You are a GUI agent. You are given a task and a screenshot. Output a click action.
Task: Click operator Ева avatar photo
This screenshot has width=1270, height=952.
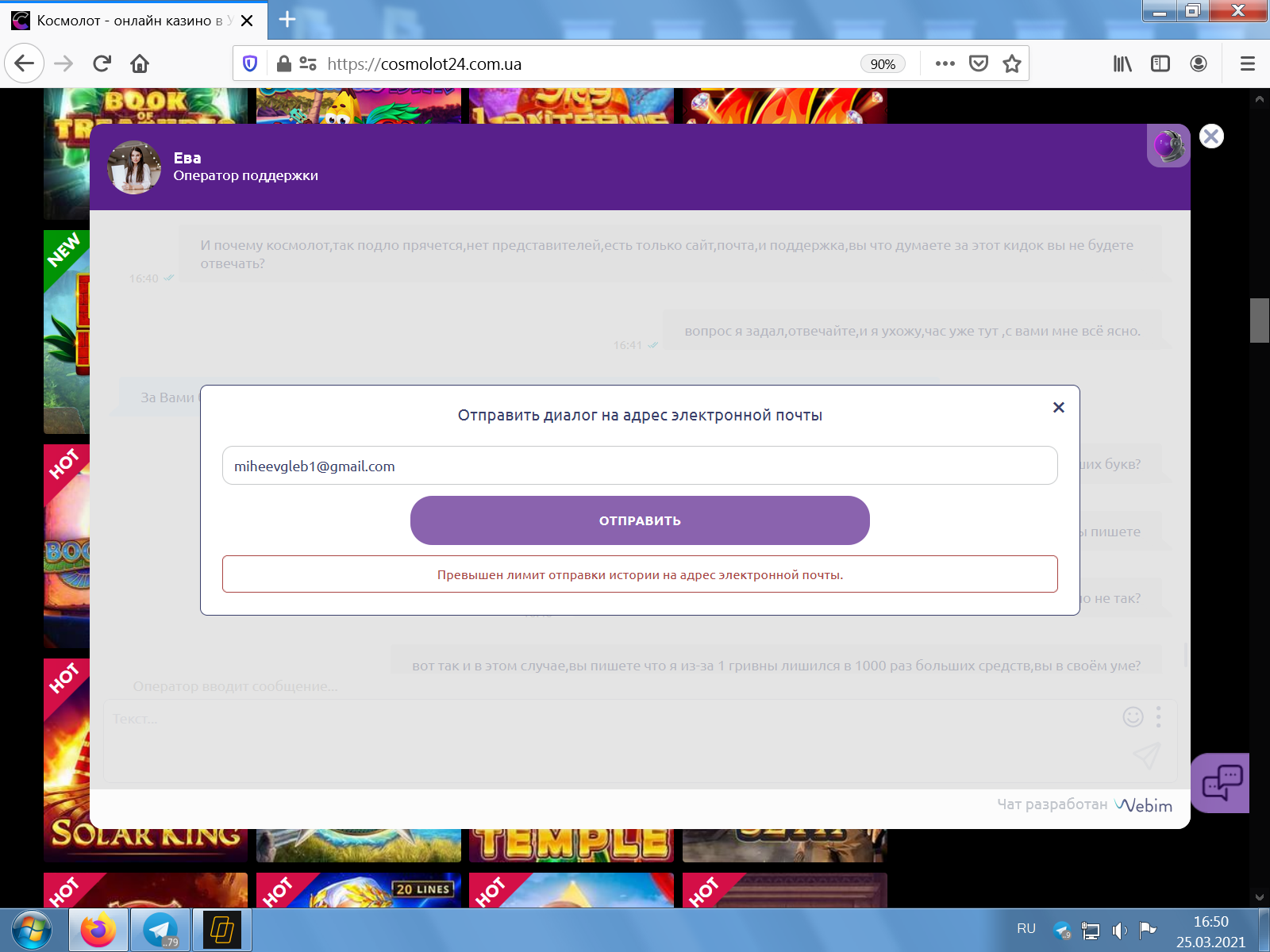(134, 167)
